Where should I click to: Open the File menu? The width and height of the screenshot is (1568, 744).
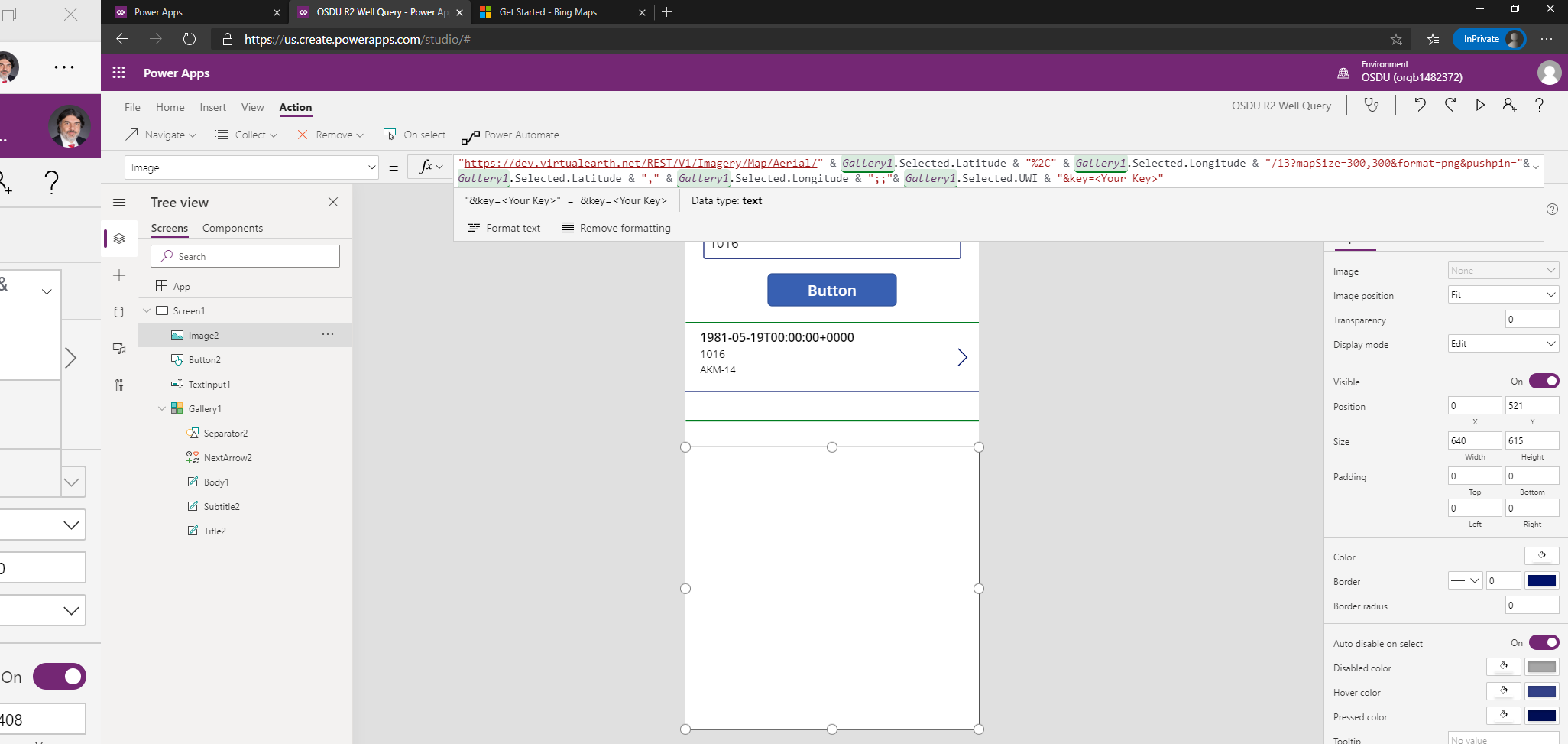click(132, 107)
